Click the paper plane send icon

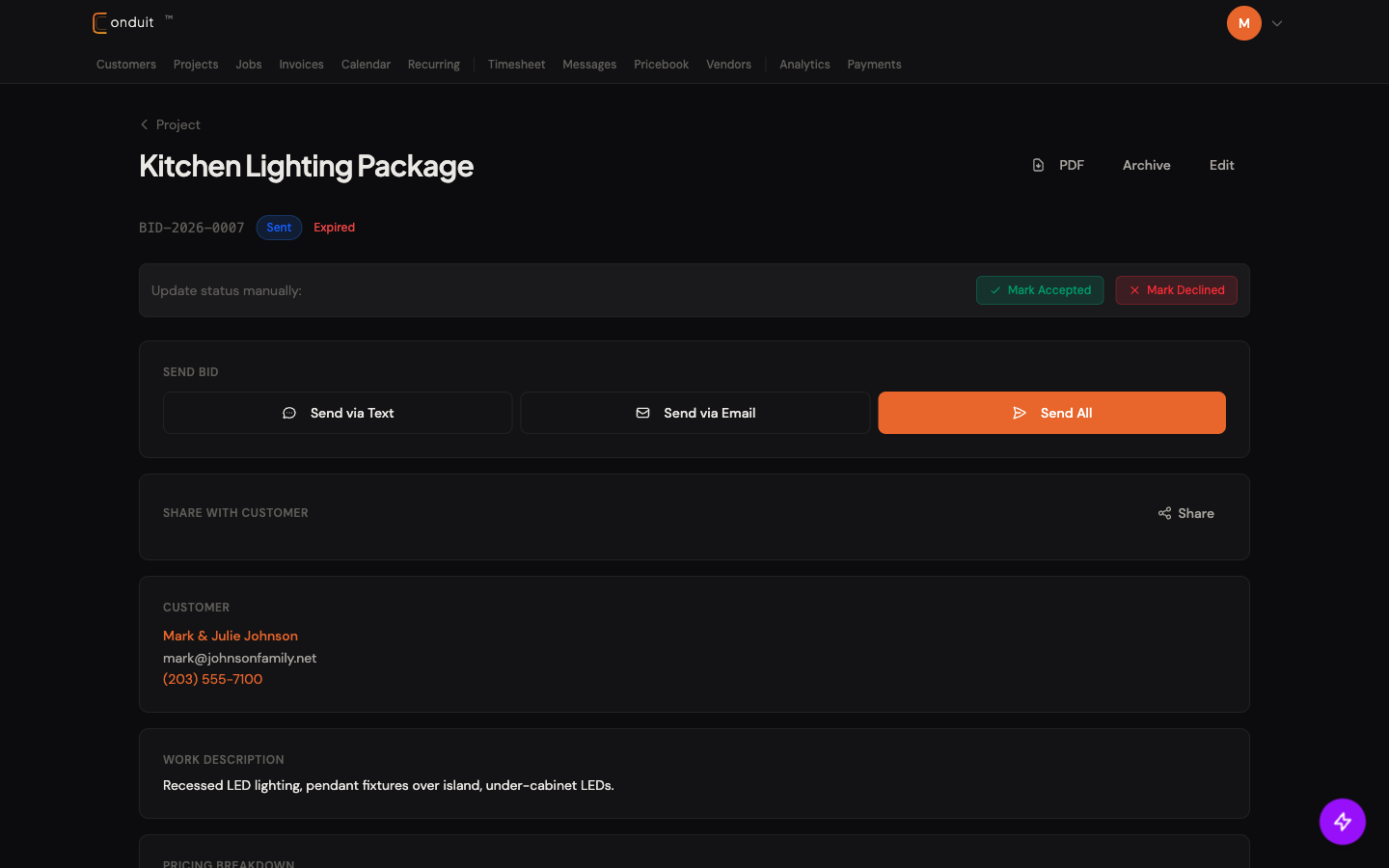coord(1020,413)
